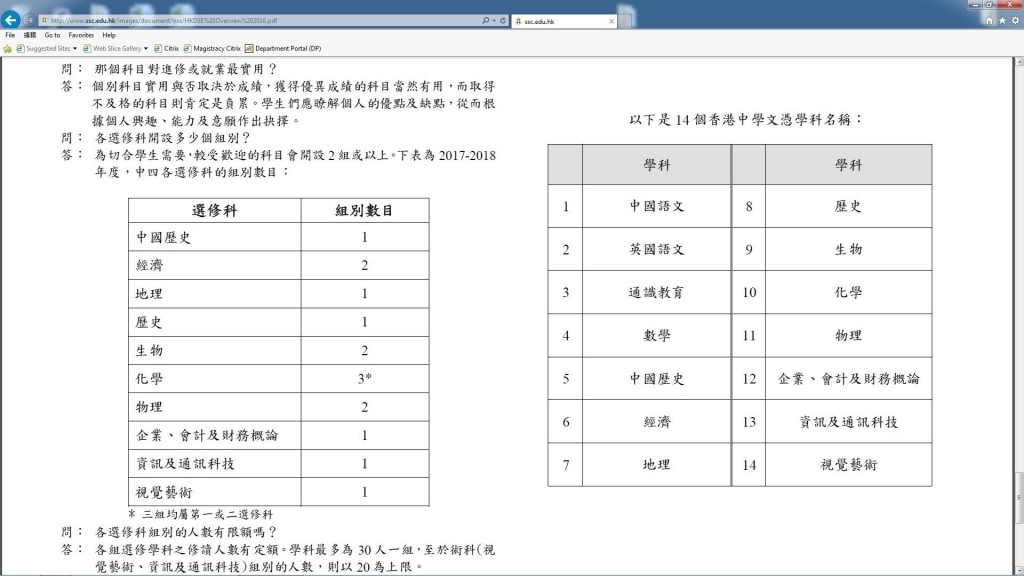Click the question 各選修科開設多少個組別

tap(172, 138)
